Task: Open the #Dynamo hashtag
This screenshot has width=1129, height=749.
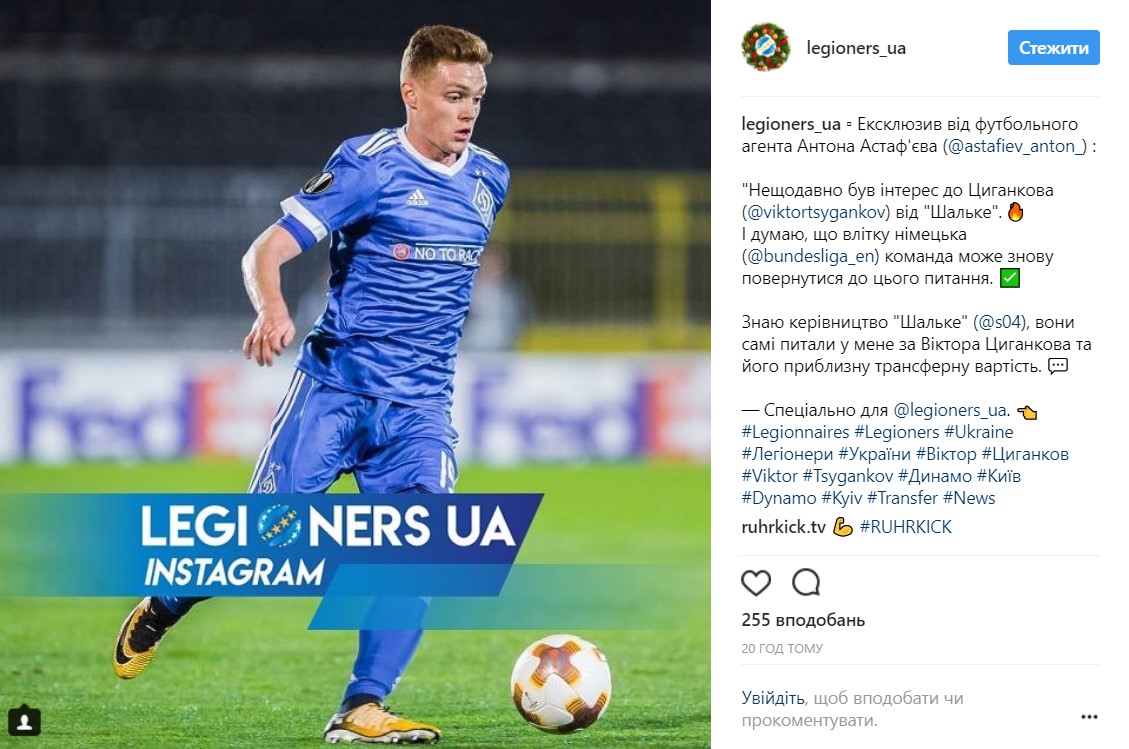Action: pyautogui.click(x=779, y=498)
